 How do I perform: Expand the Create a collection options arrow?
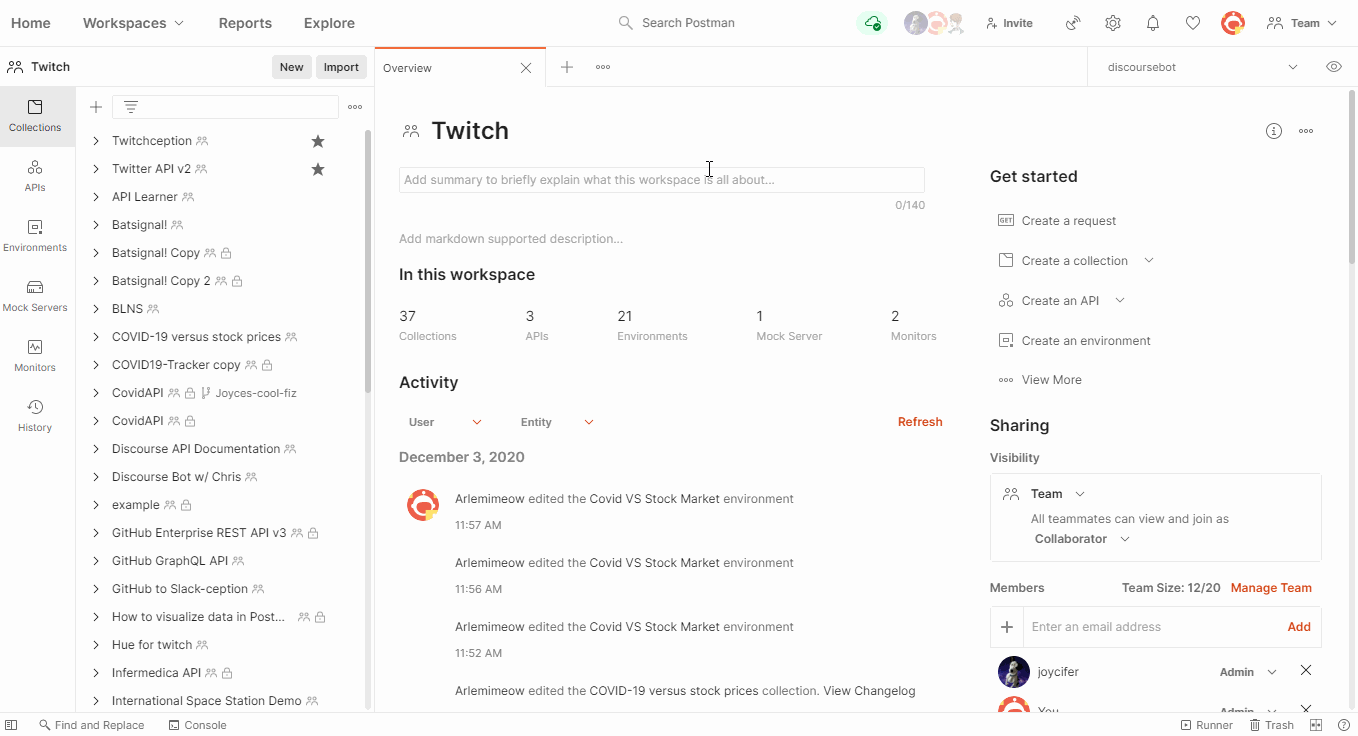click(1149, 261)
